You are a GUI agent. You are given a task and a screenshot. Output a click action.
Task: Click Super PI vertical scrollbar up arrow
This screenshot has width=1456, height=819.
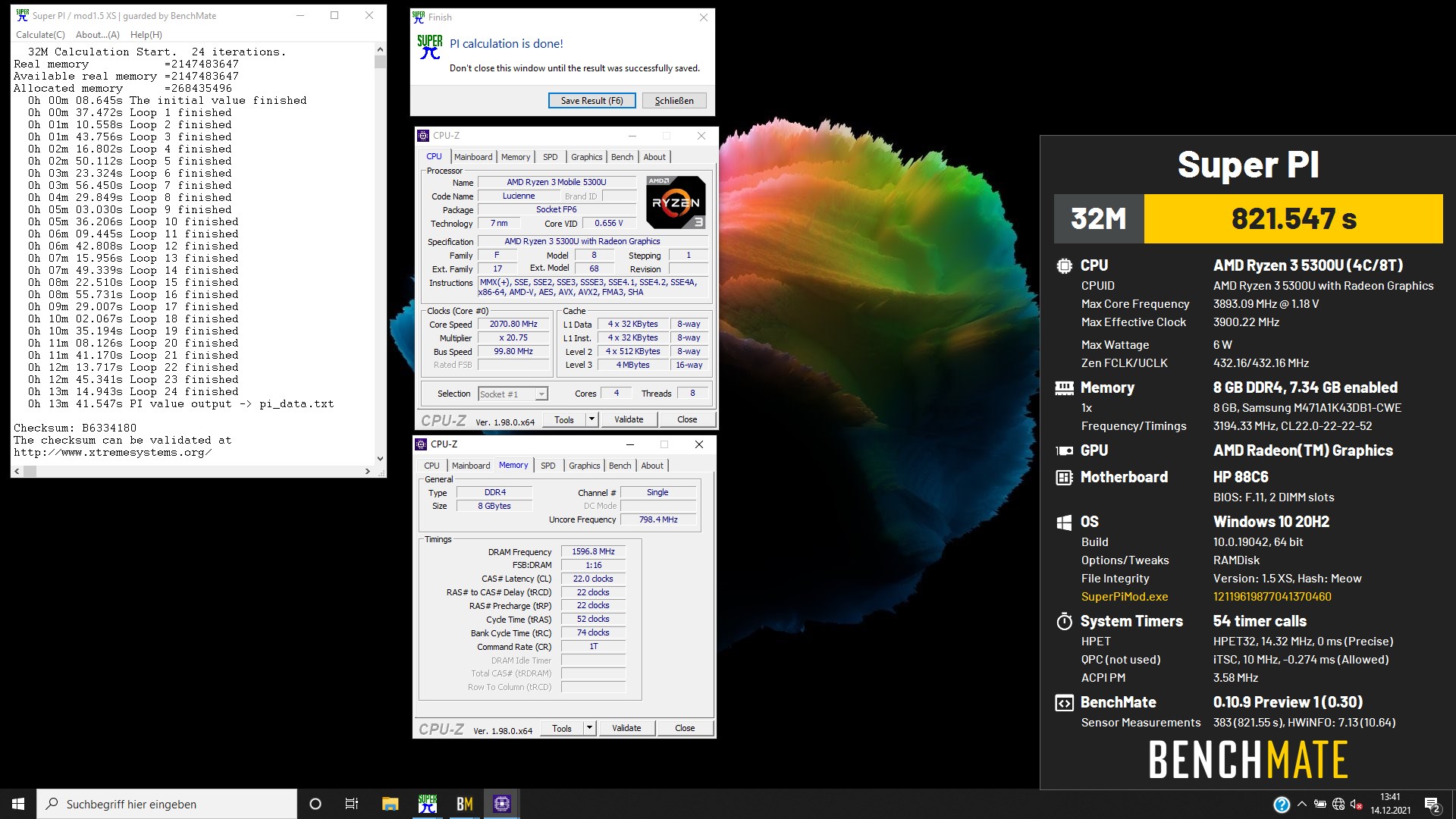380,49
